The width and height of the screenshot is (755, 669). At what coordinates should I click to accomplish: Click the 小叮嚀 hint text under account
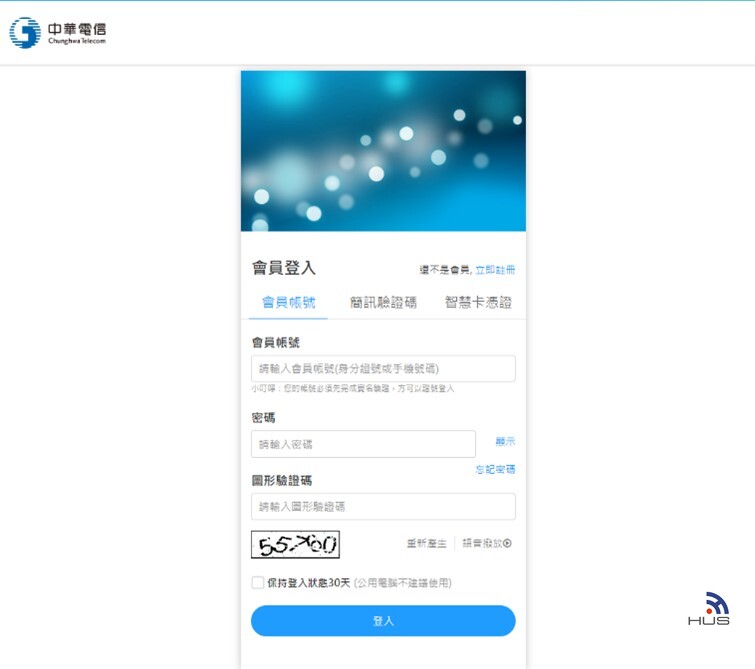pos(352,388)
